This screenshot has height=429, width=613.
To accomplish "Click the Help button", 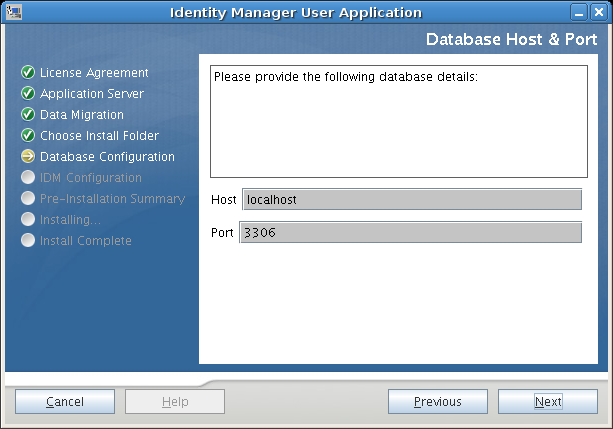I will click(x=175, y=402).
